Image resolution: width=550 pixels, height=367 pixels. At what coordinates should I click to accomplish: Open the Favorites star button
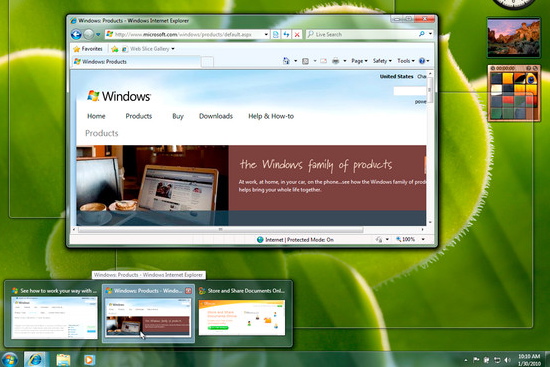(x=88, y=49)
